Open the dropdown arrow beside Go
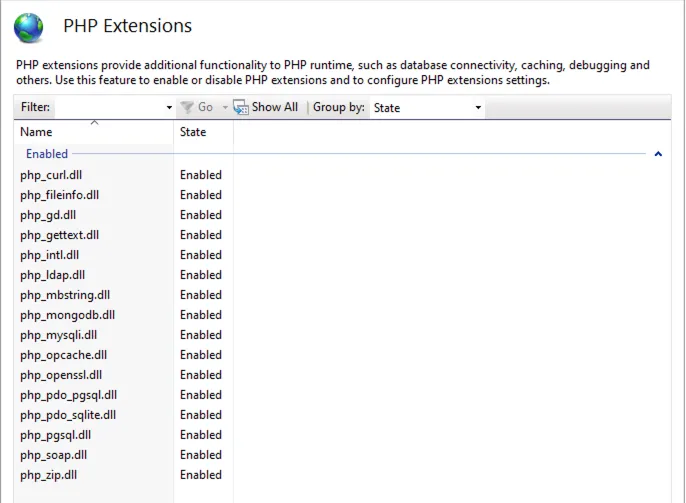This screenshot has width=686, height=503. [225, 108]
